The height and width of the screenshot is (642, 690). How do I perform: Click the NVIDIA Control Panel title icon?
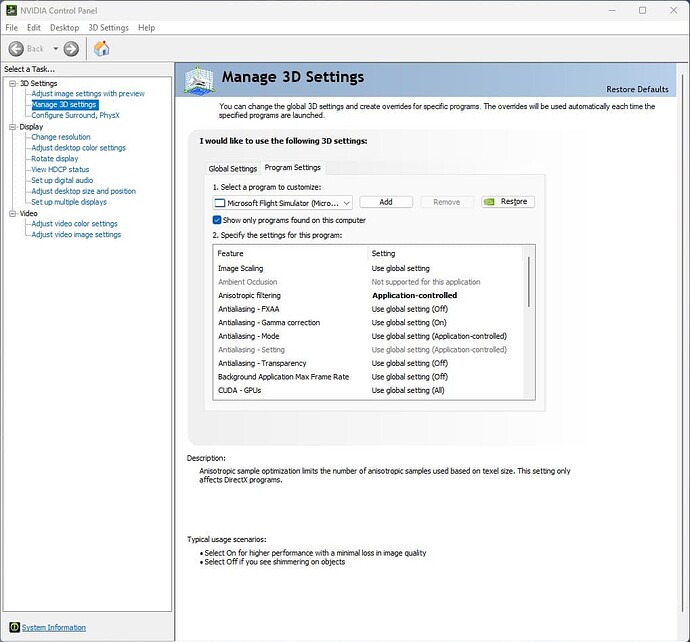click(x=10, y=10)
